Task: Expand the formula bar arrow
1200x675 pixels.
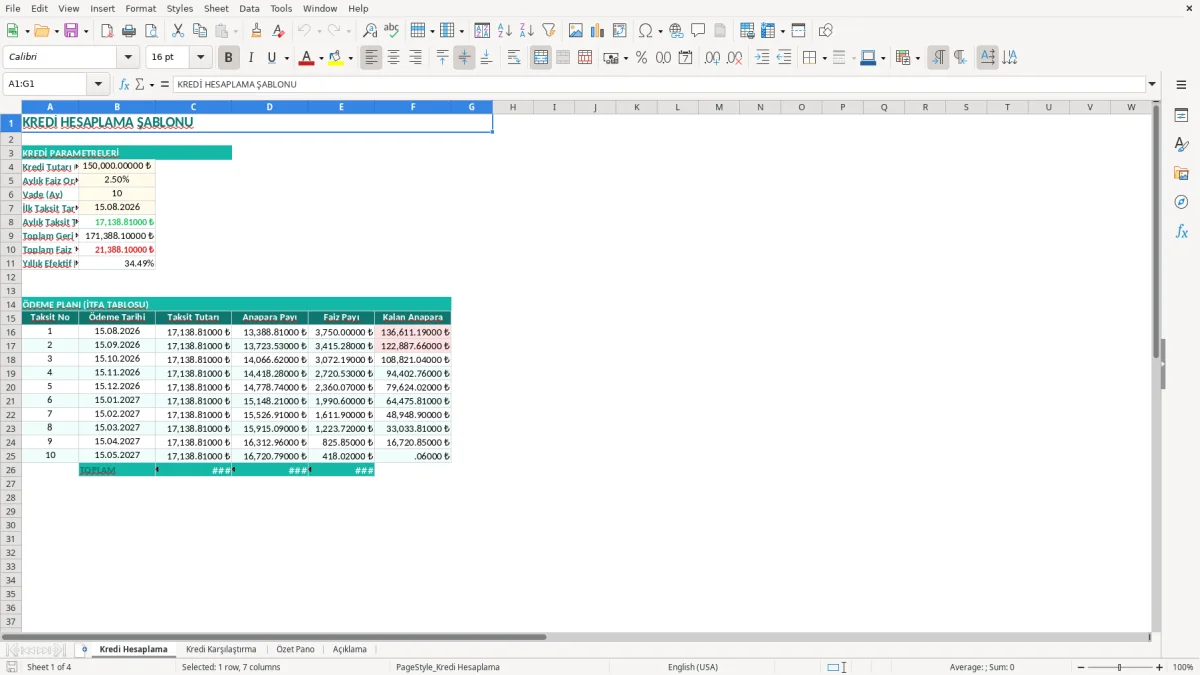Action: [x=1152, y=85]
